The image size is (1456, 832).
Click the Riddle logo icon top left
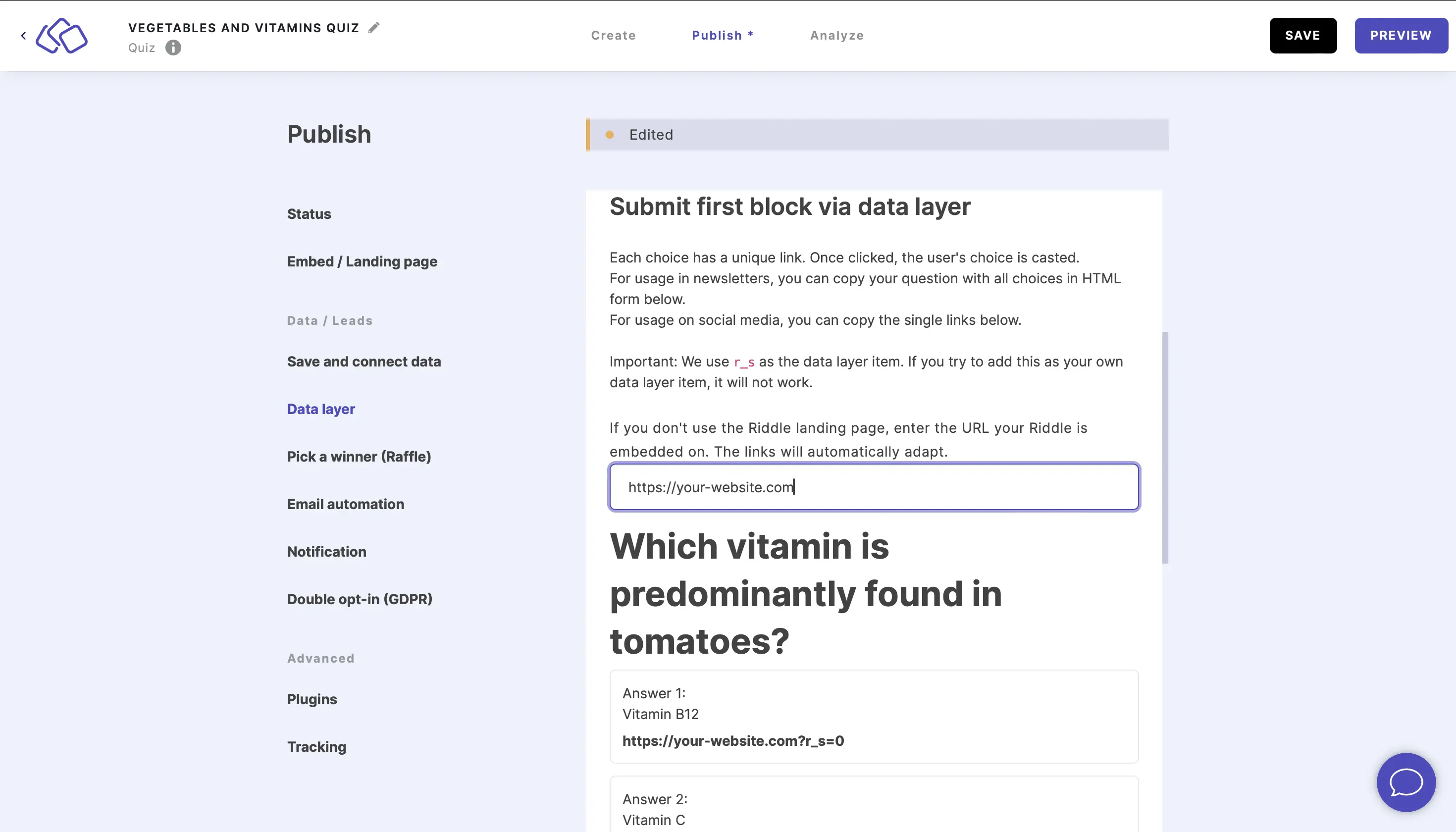click(x=62, y=35)
